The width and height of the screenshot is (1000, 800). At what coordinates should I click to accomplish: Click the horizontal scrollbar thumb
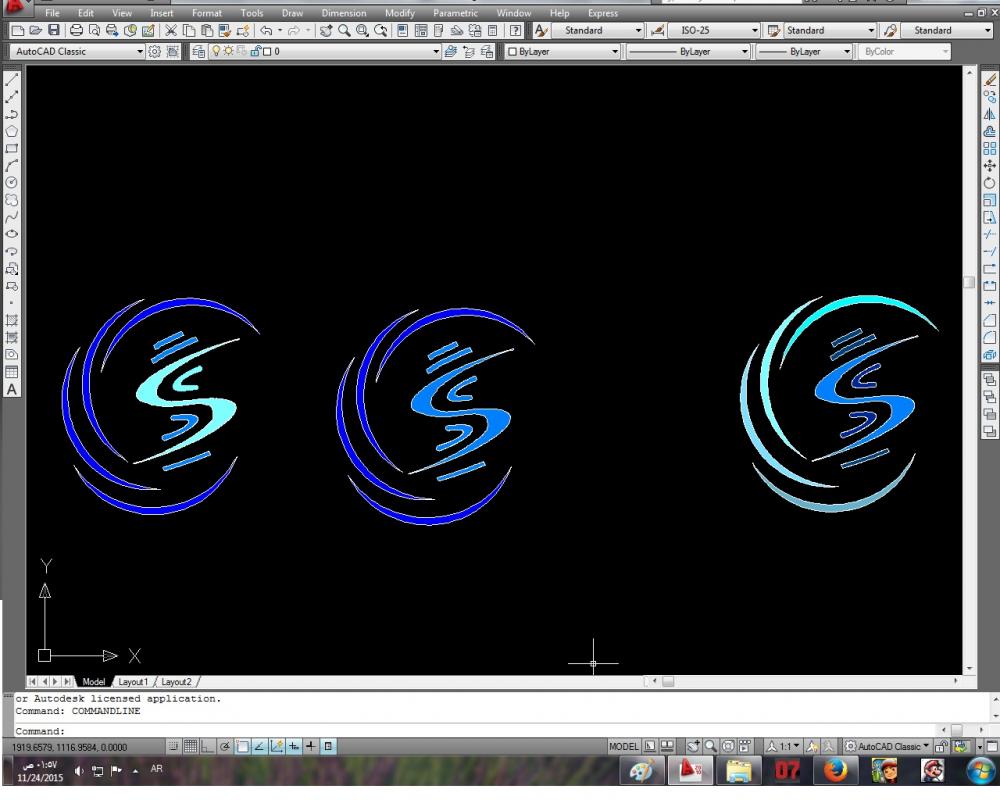(x=668, y=681)
